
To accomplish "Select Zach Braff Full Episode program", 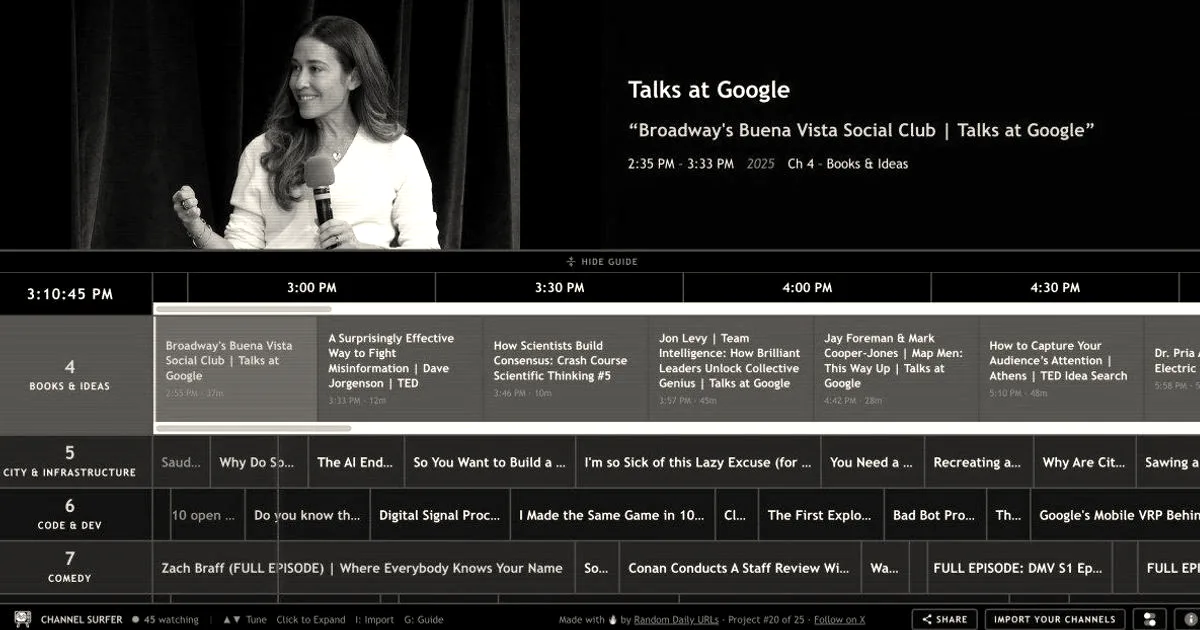I will (x=363, y=568).
